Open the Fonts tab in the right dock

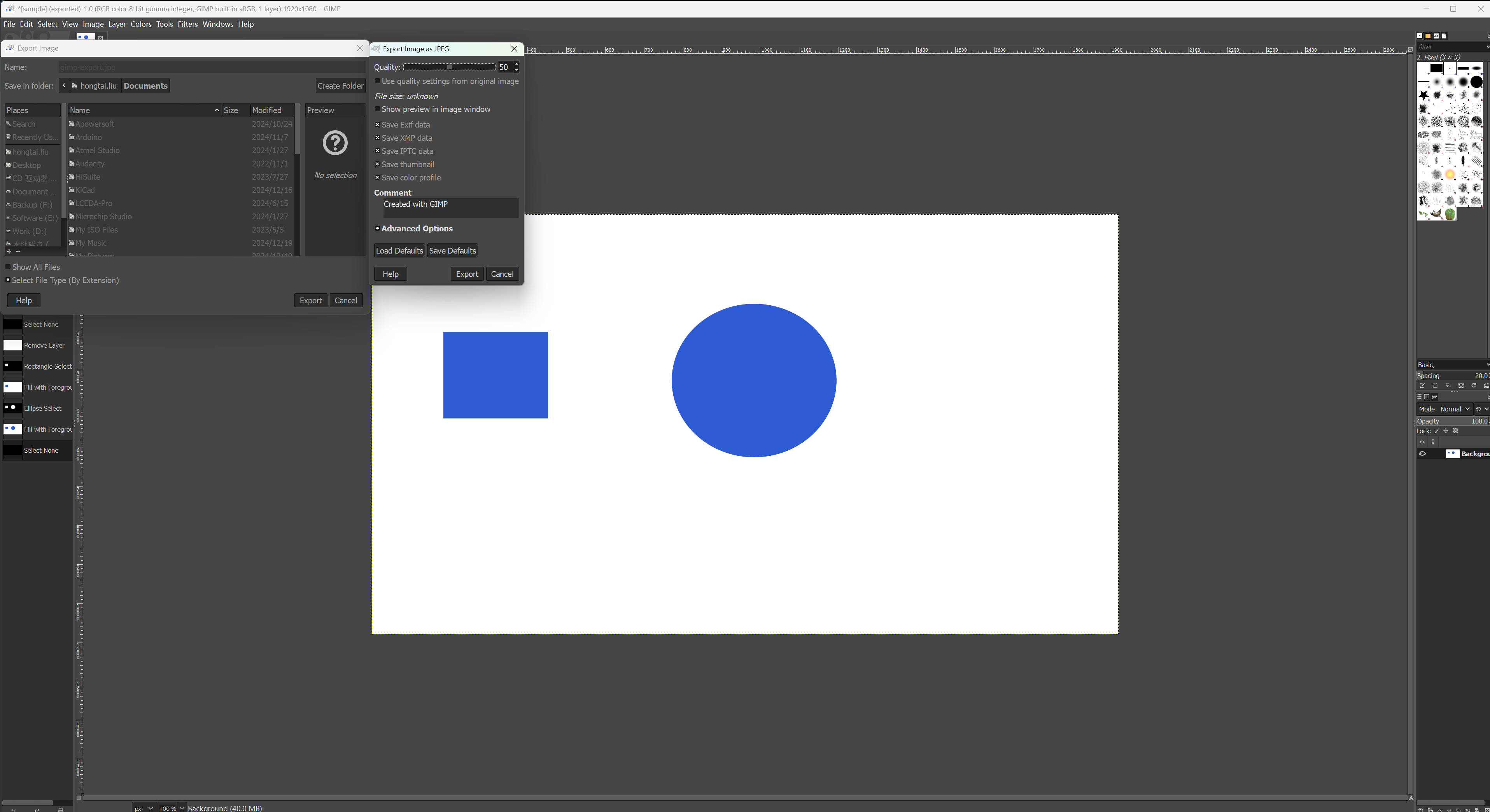pyautogui.click(x=1436, y=36)
